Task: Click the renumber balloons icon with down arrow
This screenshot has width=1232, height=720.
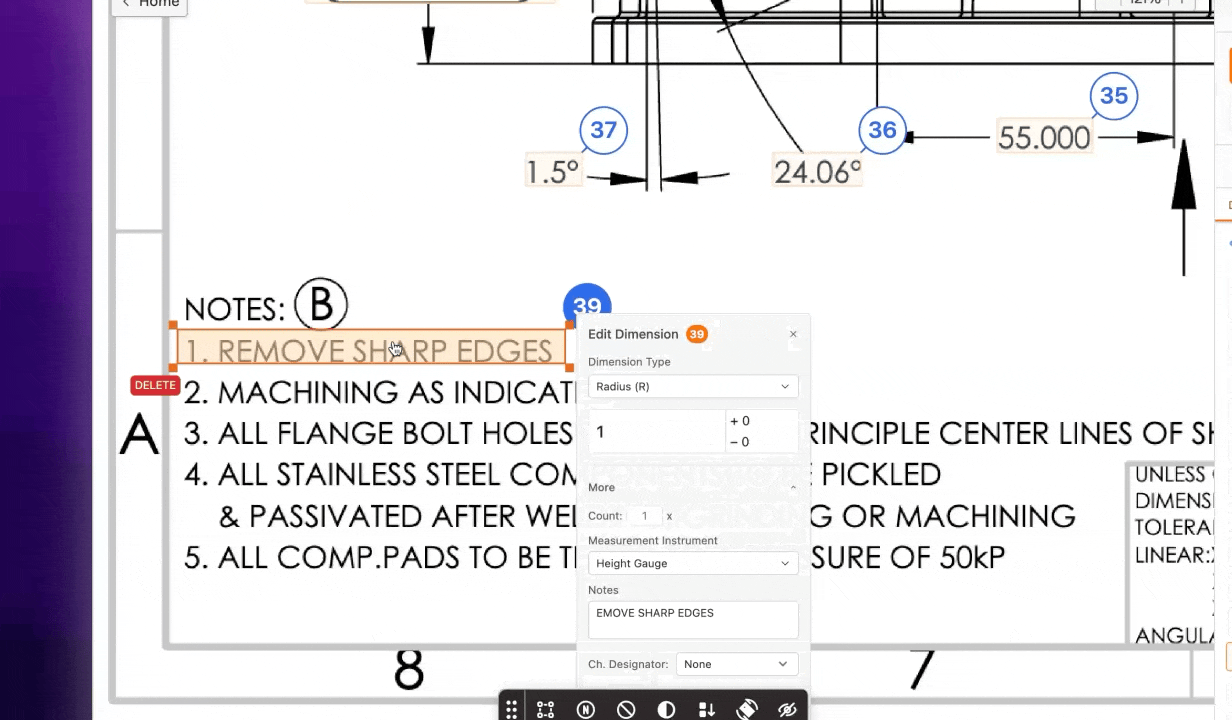Action: click(x=706, y=708)
